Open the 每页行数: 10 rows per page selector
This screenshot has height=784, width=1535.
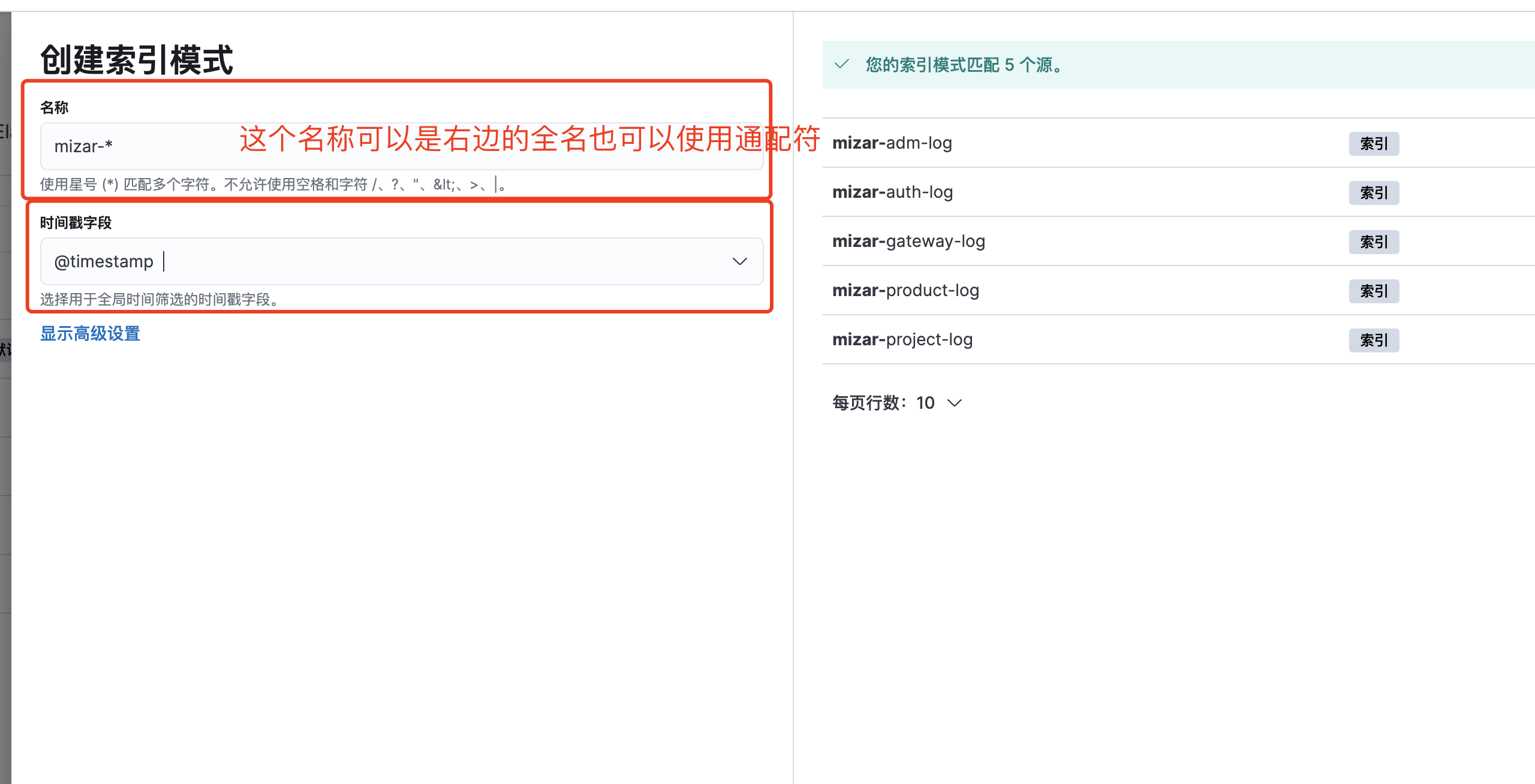tap(897, 403)
